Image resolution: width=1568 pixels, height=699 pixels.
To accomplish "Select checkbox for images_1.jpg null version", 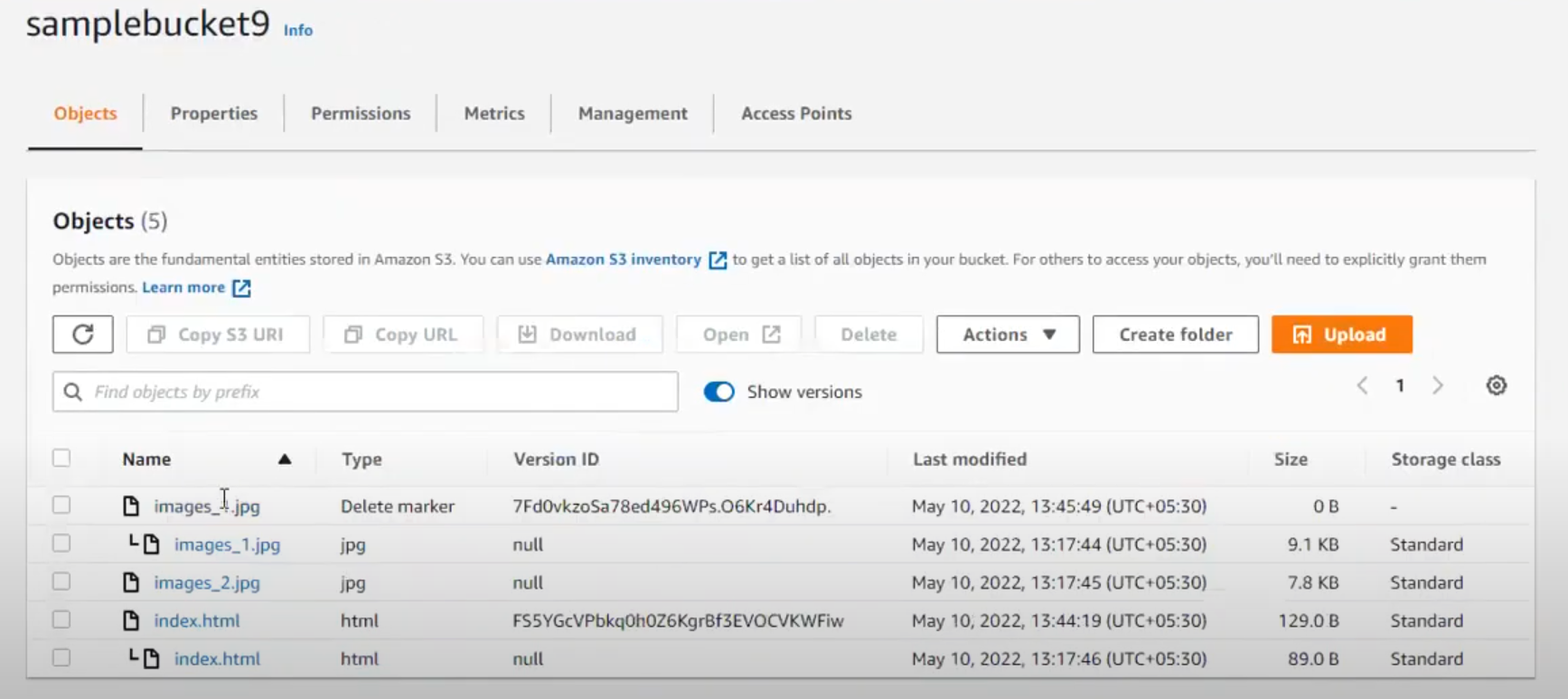I will point(61,543).
